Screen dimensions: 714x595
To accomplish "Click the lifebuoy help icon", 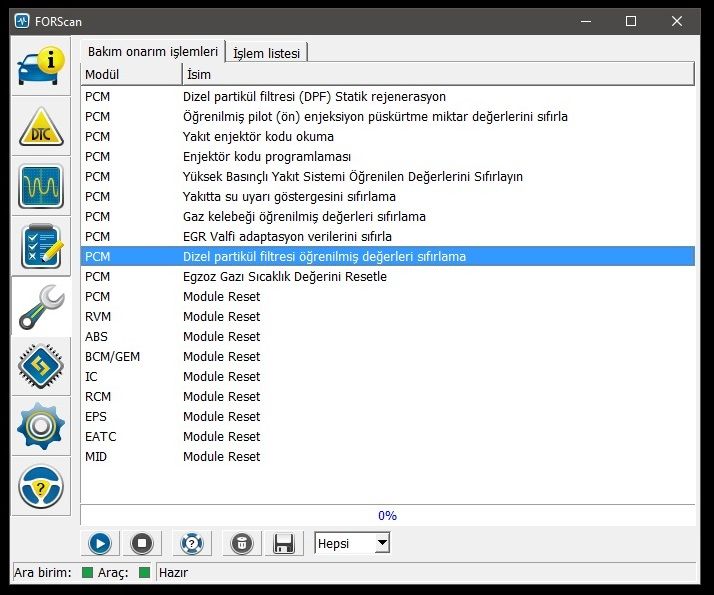I will [x=192, y=543].
